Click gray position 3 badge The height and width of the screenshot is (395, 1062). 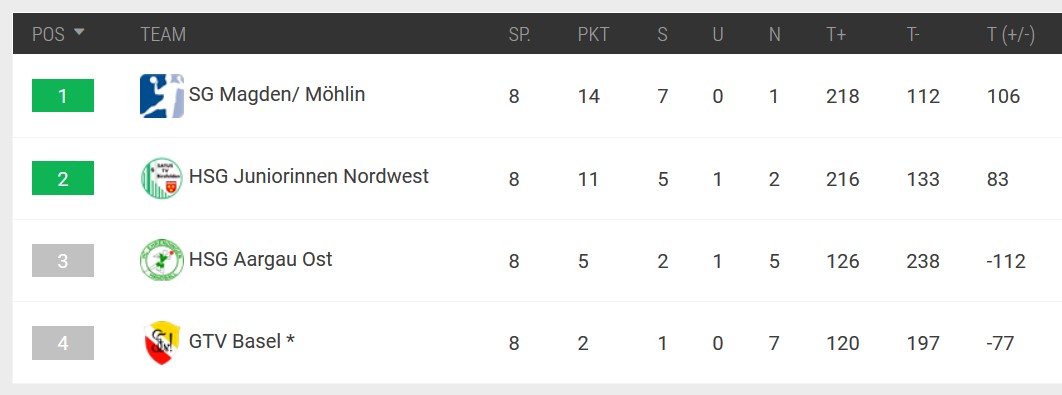click(x=63, y=260)
